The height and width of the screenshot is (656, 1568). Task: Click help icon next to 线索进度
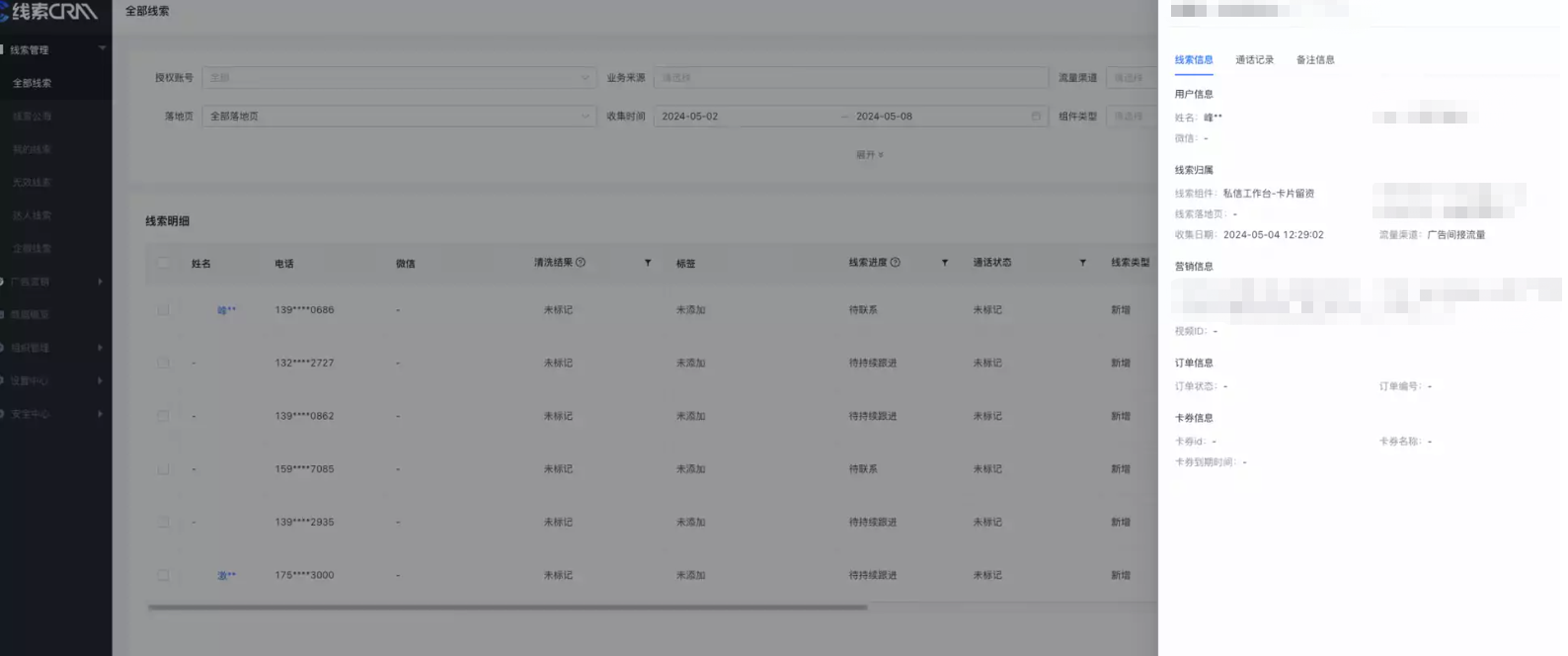896,263
